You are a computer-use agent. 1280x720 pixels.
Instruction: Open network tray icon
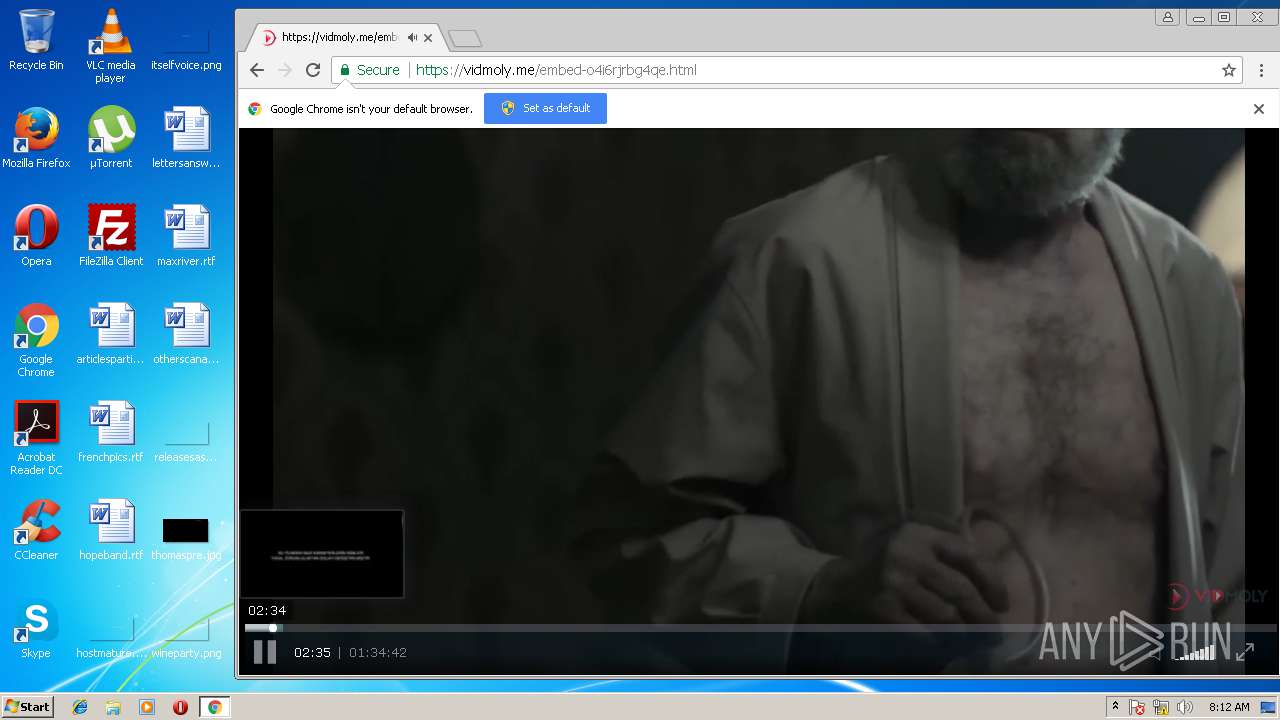tap(1161, 707)
